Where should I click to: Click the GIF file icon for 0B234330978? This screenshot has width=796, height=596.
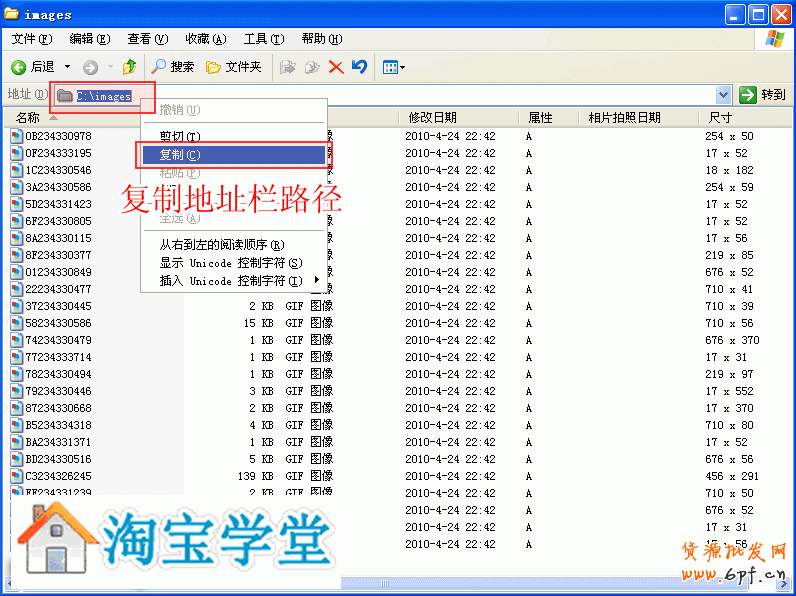coord(17,136)
